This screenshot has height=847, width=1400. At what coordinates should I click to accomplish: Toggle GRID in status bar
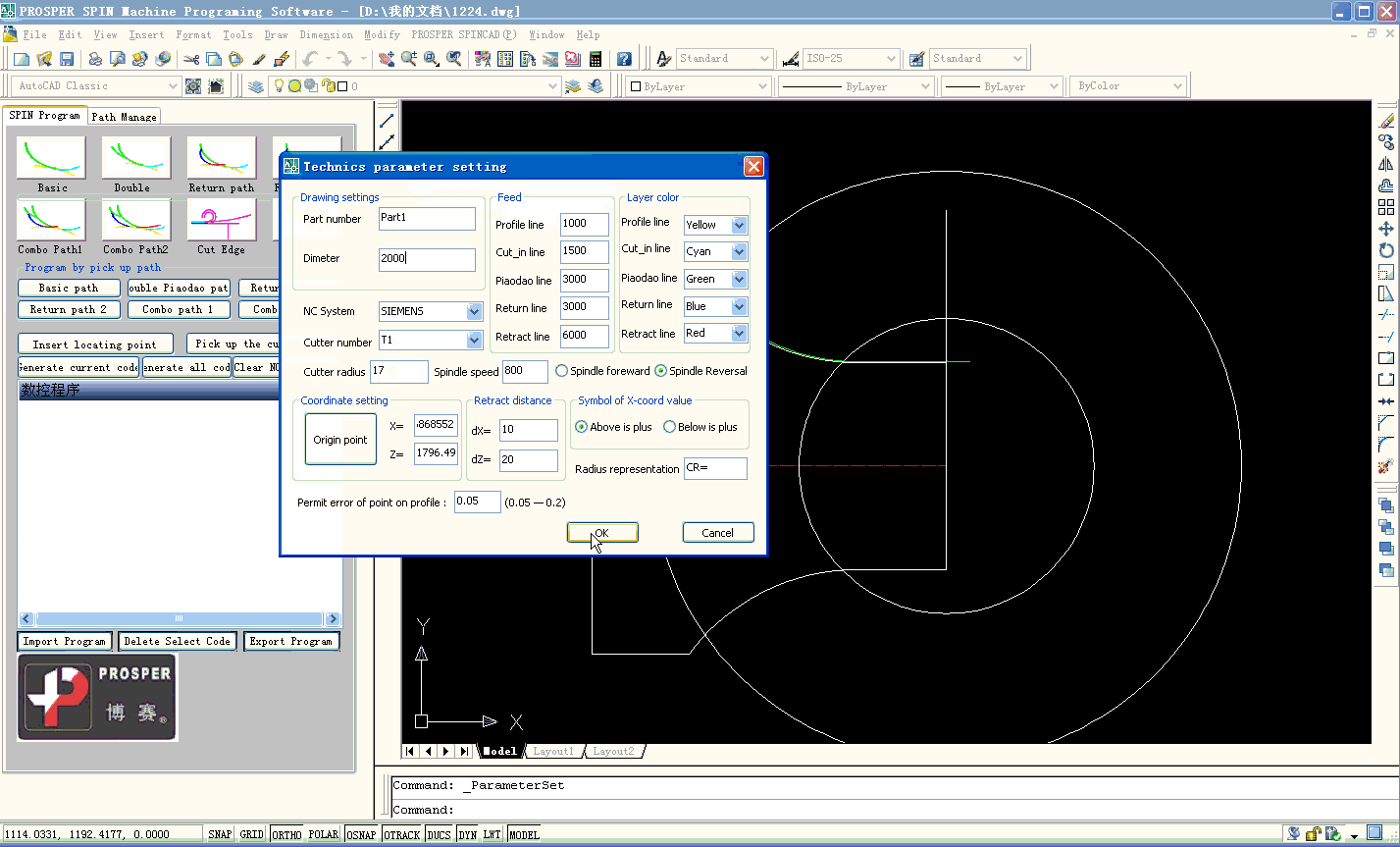click(252, 834)
